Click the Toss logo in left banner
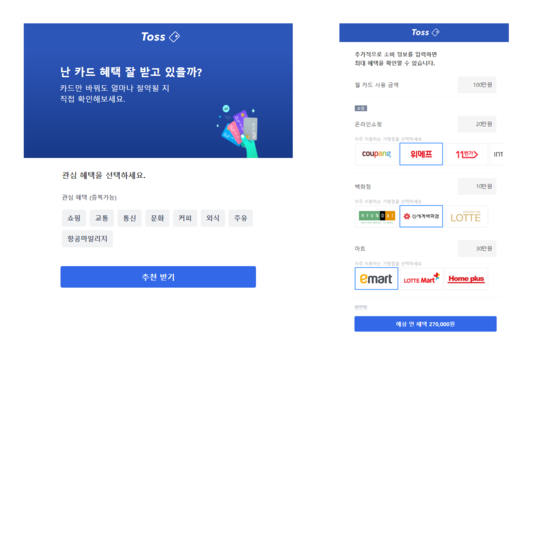The image size is (538, 538). click(x=160, y=37)
